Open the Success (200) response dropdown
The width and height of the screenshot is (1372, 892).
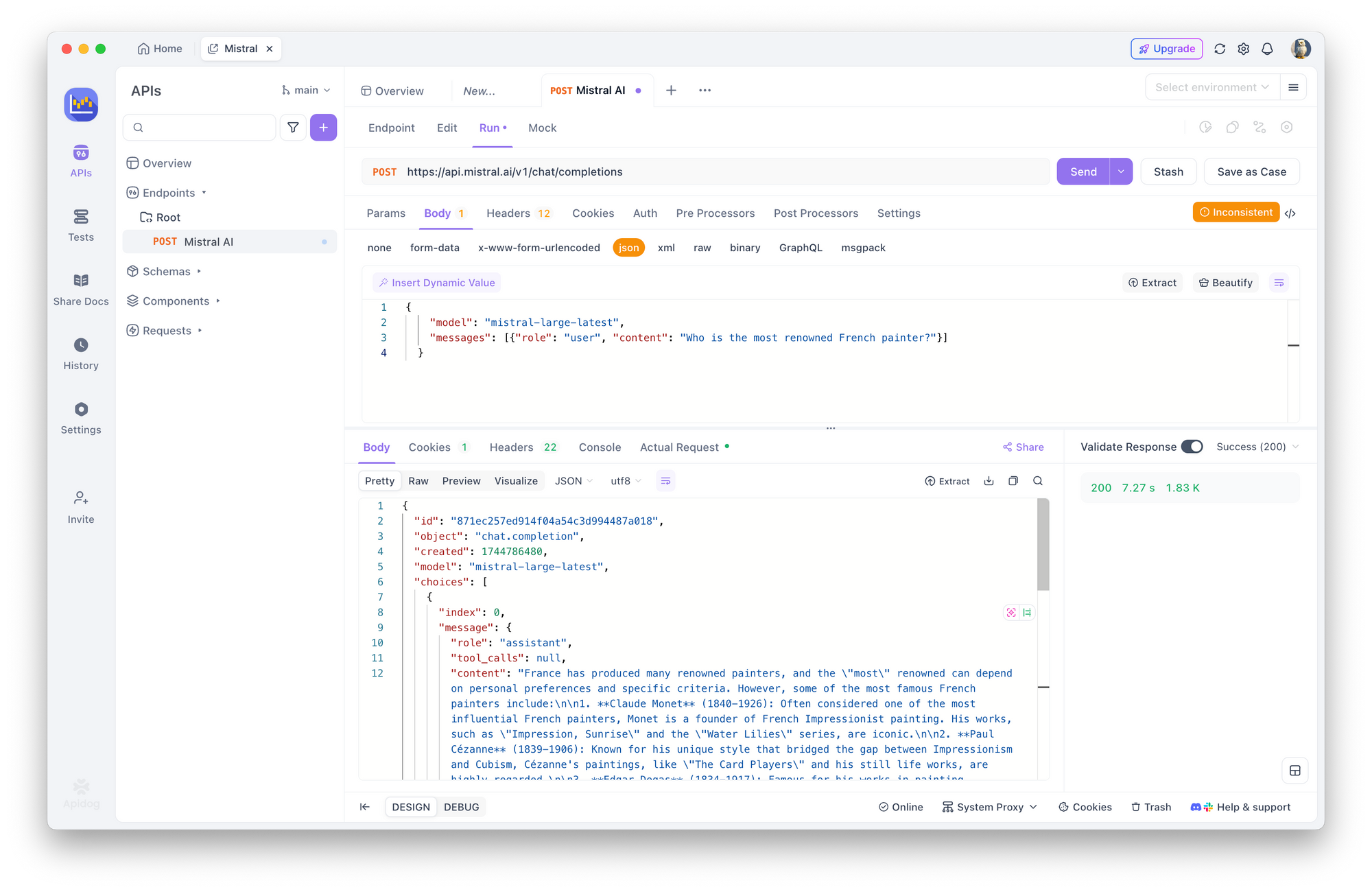(x=1257, y=447)
